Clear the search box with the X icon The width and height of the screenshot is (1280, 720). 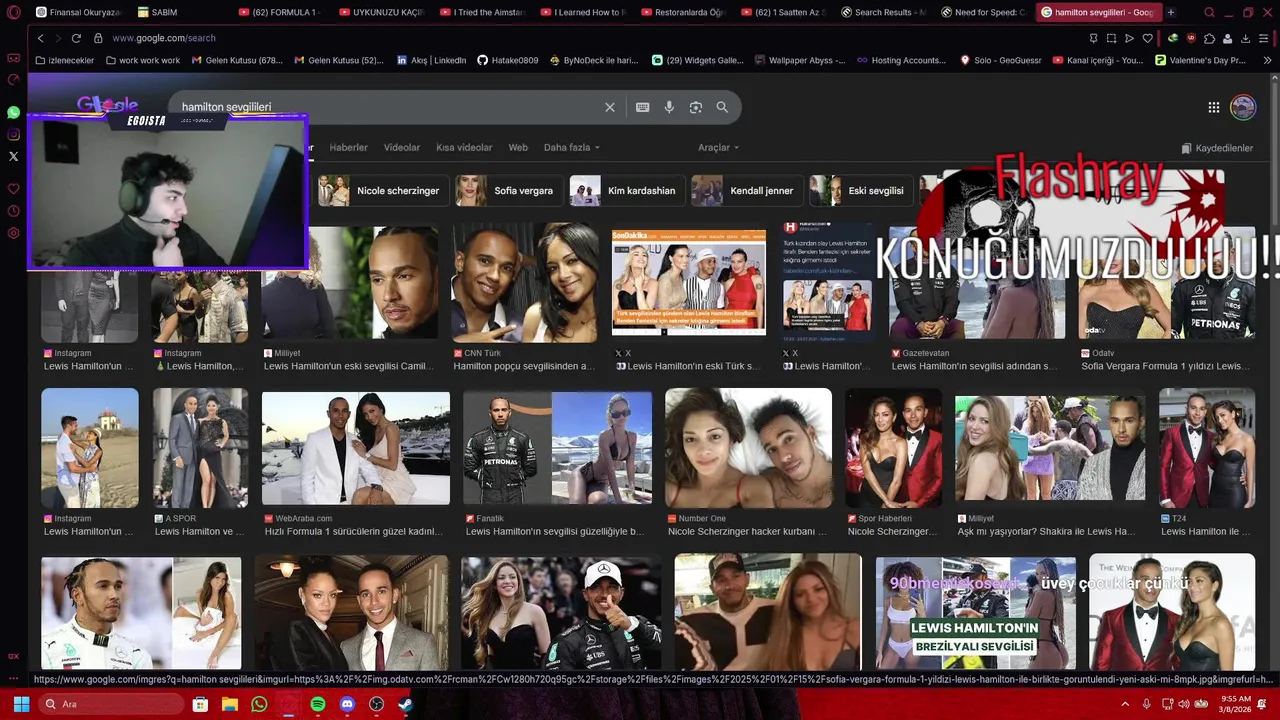pos(610,107)
